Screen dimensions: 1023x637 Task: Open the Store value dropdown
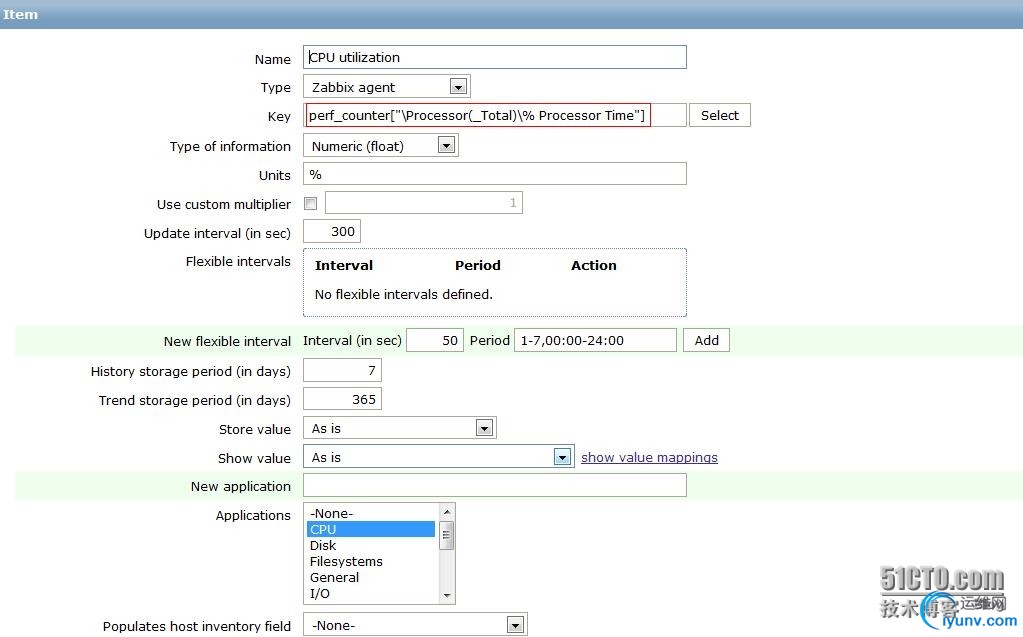pos(400,428)
